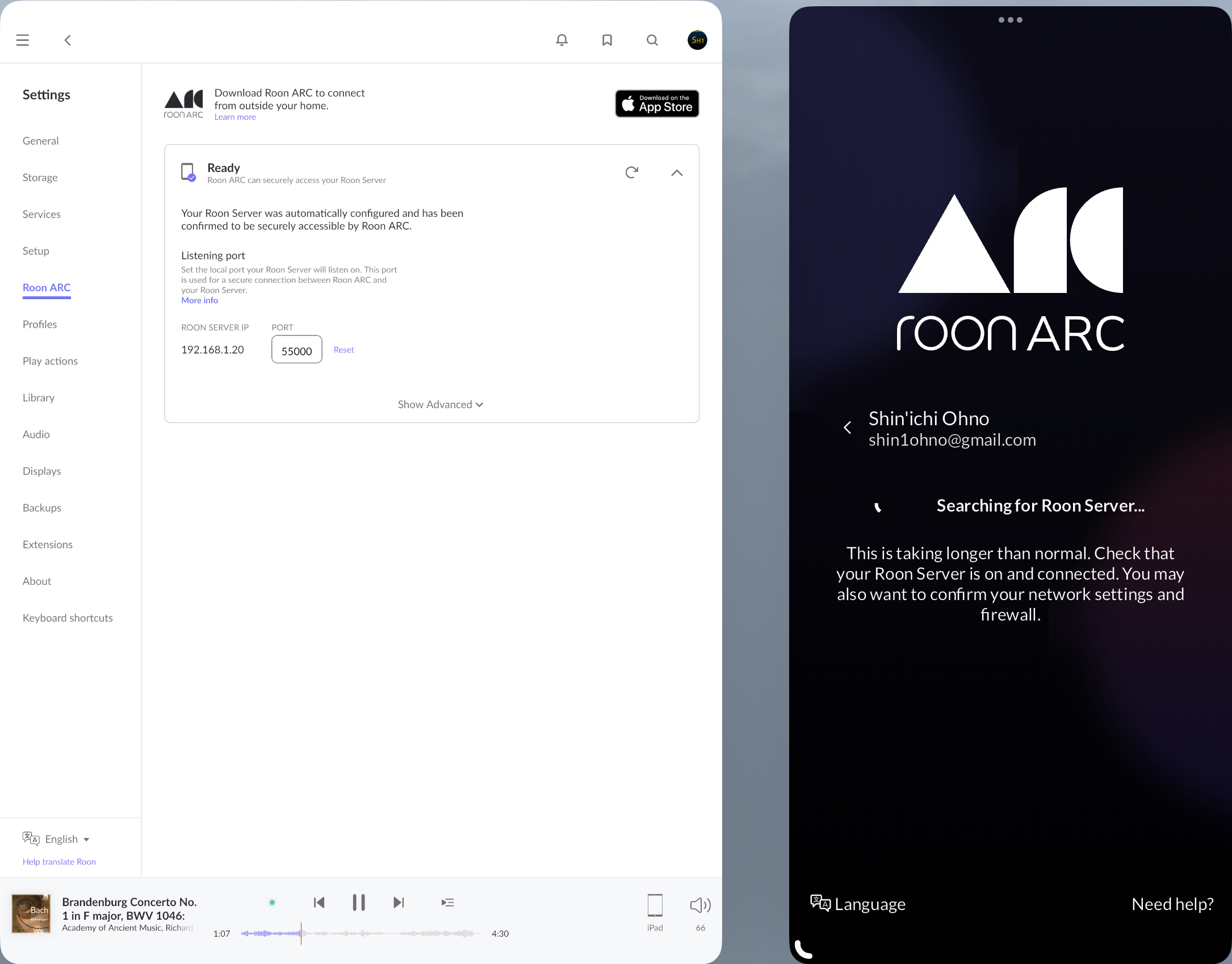Open the hamburger navigation menu

(x=22, y=40)
